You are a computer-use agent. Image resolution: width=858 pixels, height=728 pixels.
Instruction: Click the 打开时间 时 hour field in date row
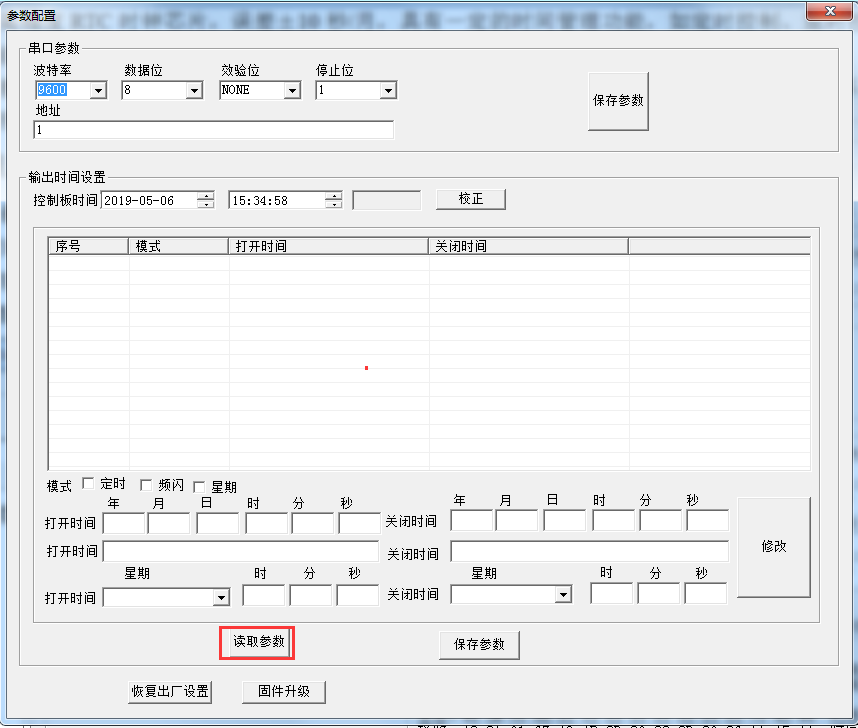[x=266, y=523]
